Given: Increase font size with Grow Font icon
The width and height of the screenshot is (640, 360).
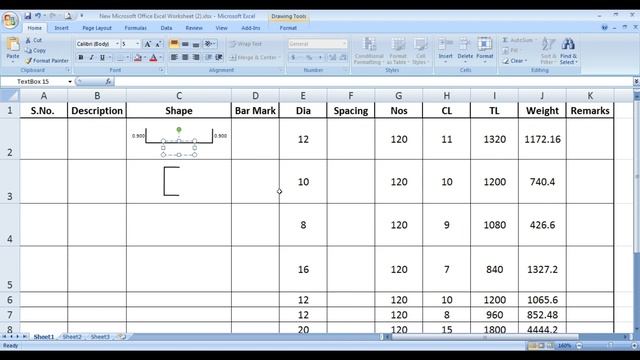Looking at the screenshot, I should tap(148, 44).
